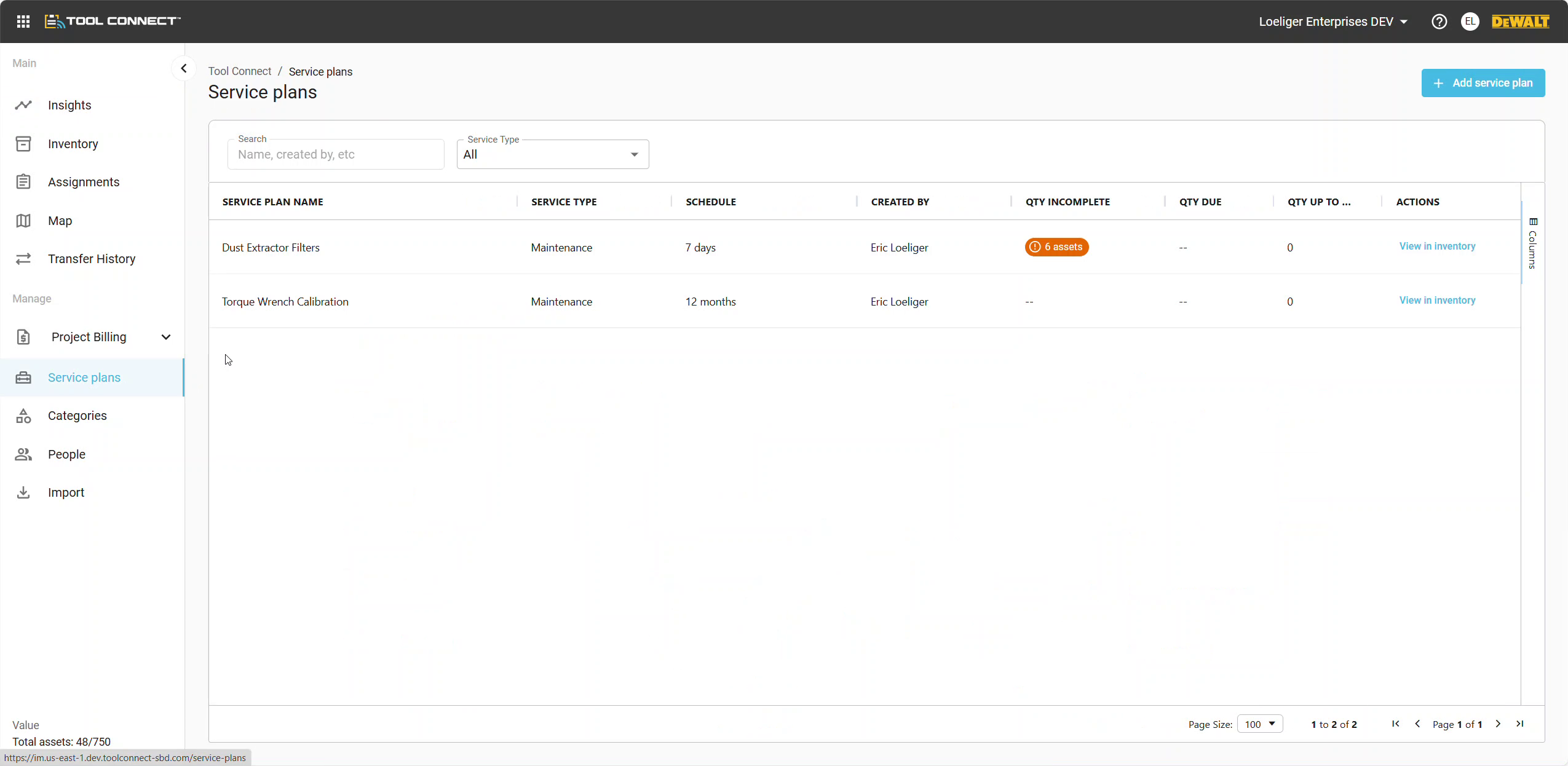Screen dimensions: 1568x766
Task: Select the Service plans menu item
Action: click(92, 377)
